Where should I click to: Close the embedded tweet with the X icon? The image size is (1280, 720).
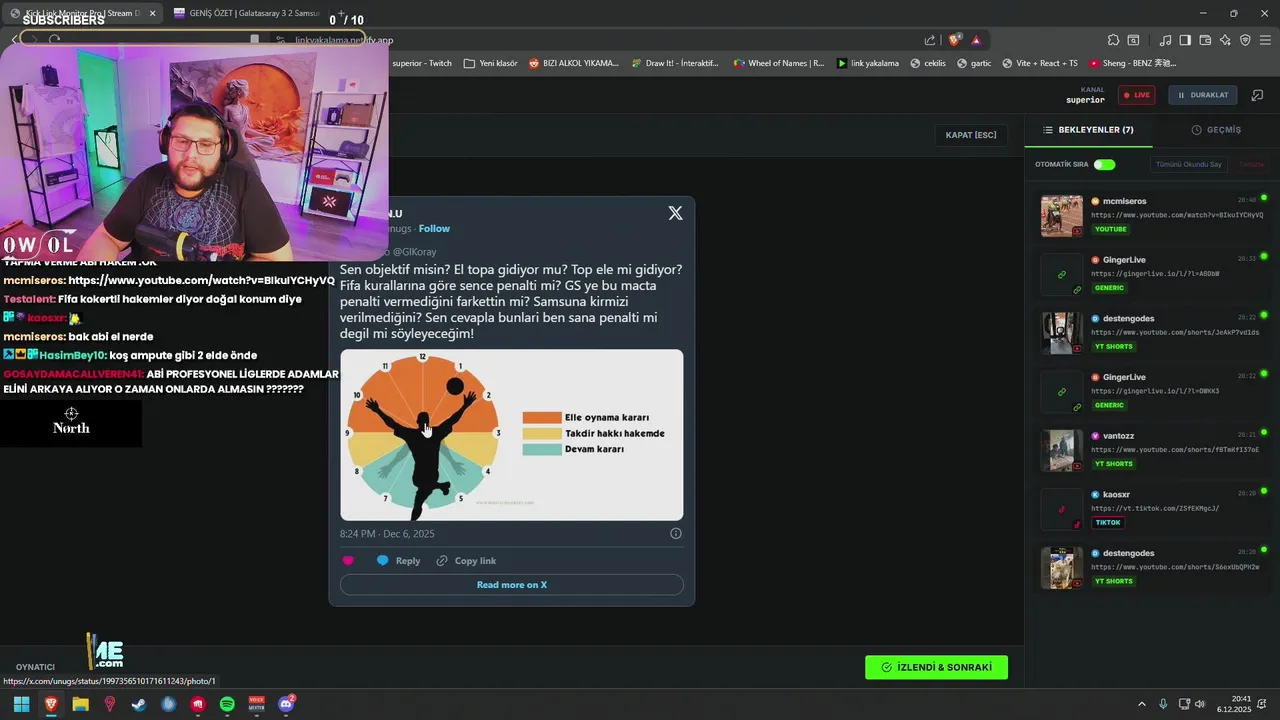tap(675, 213)
